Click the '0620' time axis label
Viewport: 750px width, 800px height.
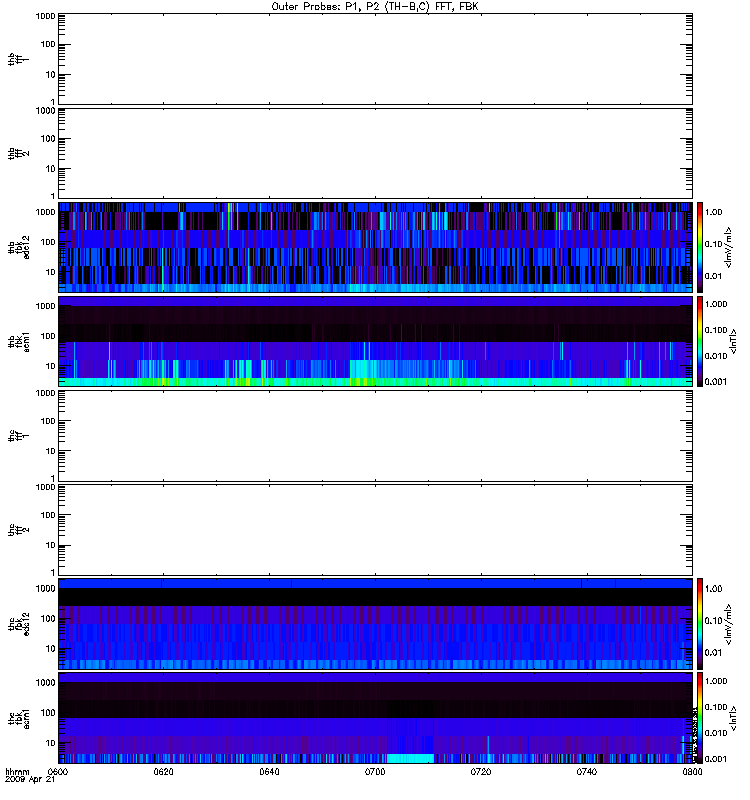coord(163,772)
